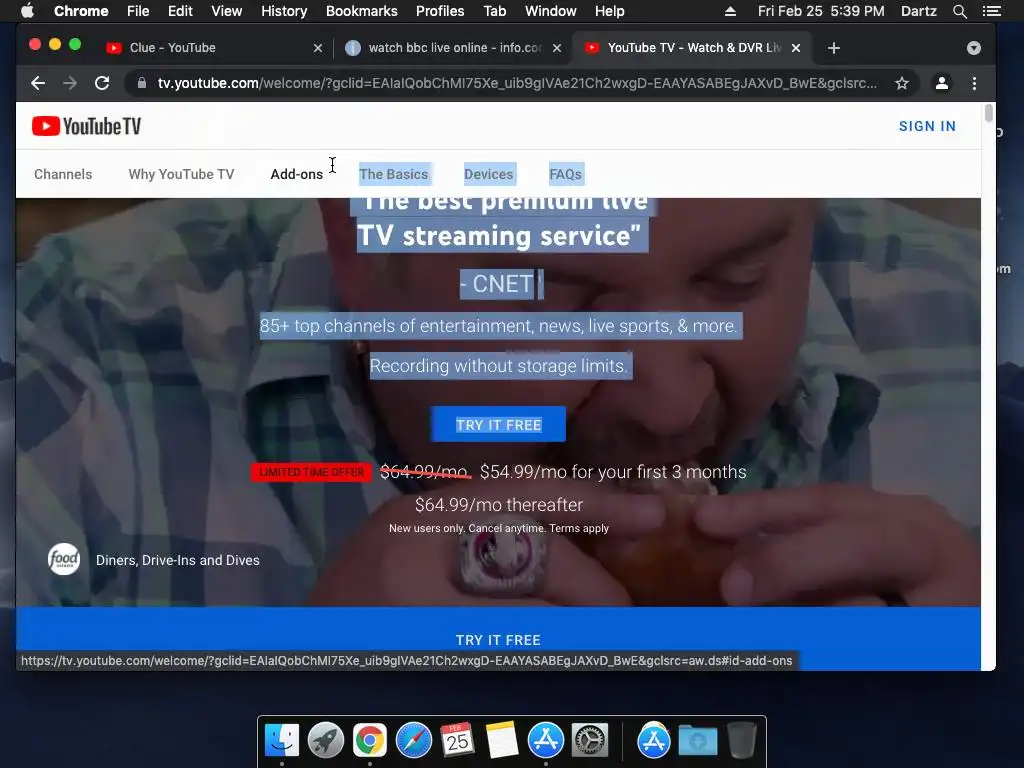Open the Channels section link
Image resolution: width=1024 pixels, height=768 pixels.
pyautogui.click(x=63, y=174)
